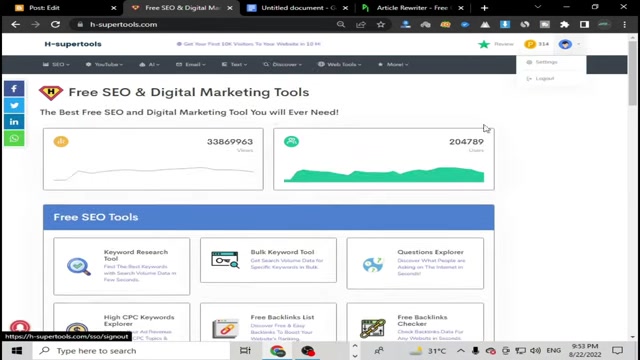This screenshot has height=360, width=640.
Task: Expand the YouTube menu dropdown
Action: pyautogui.click(x=104, y=64)
